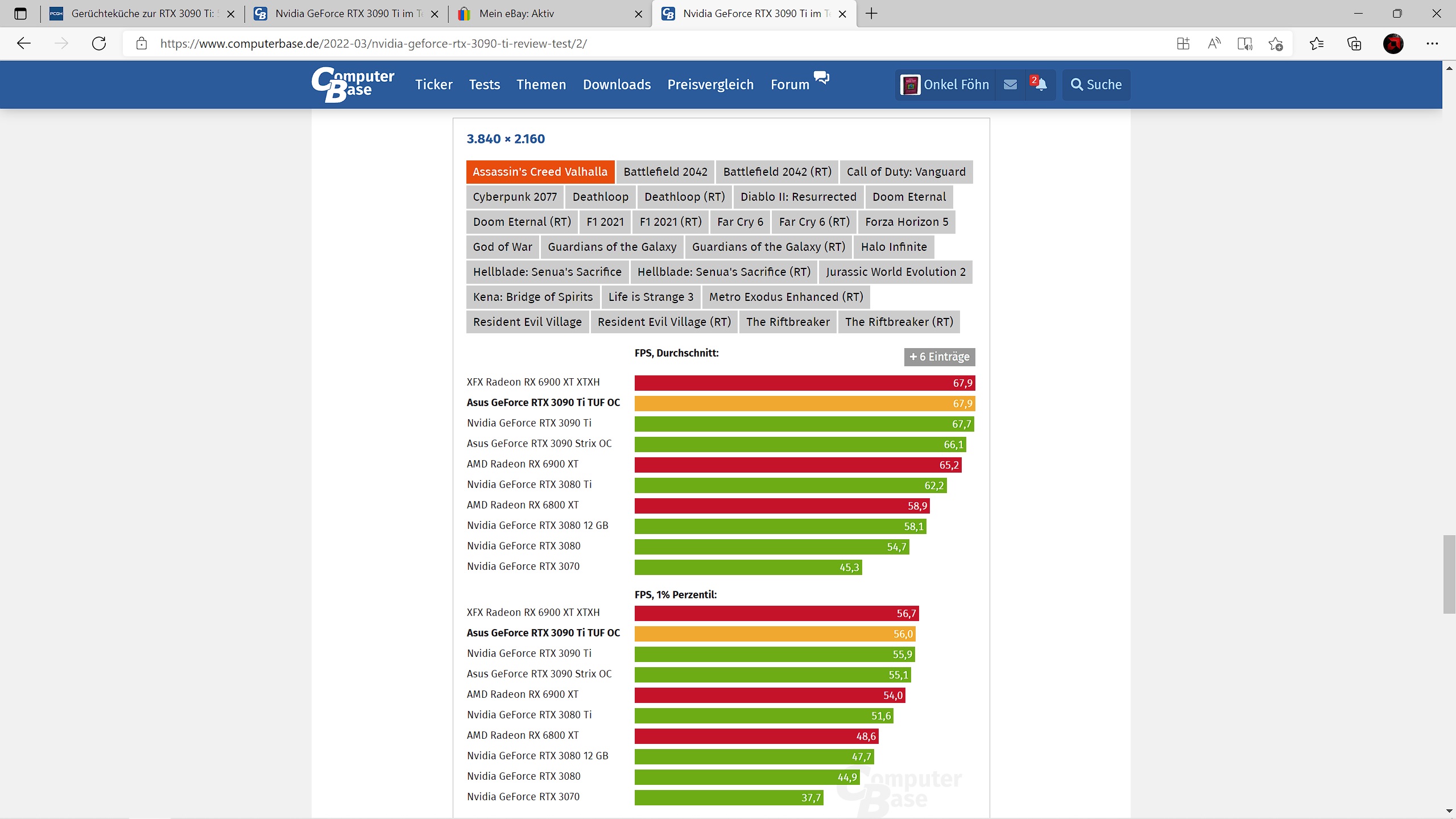Click the page vertical scrollbar thumb
This screenshot has height=819, width=1456.
[x=1449, y=574]
